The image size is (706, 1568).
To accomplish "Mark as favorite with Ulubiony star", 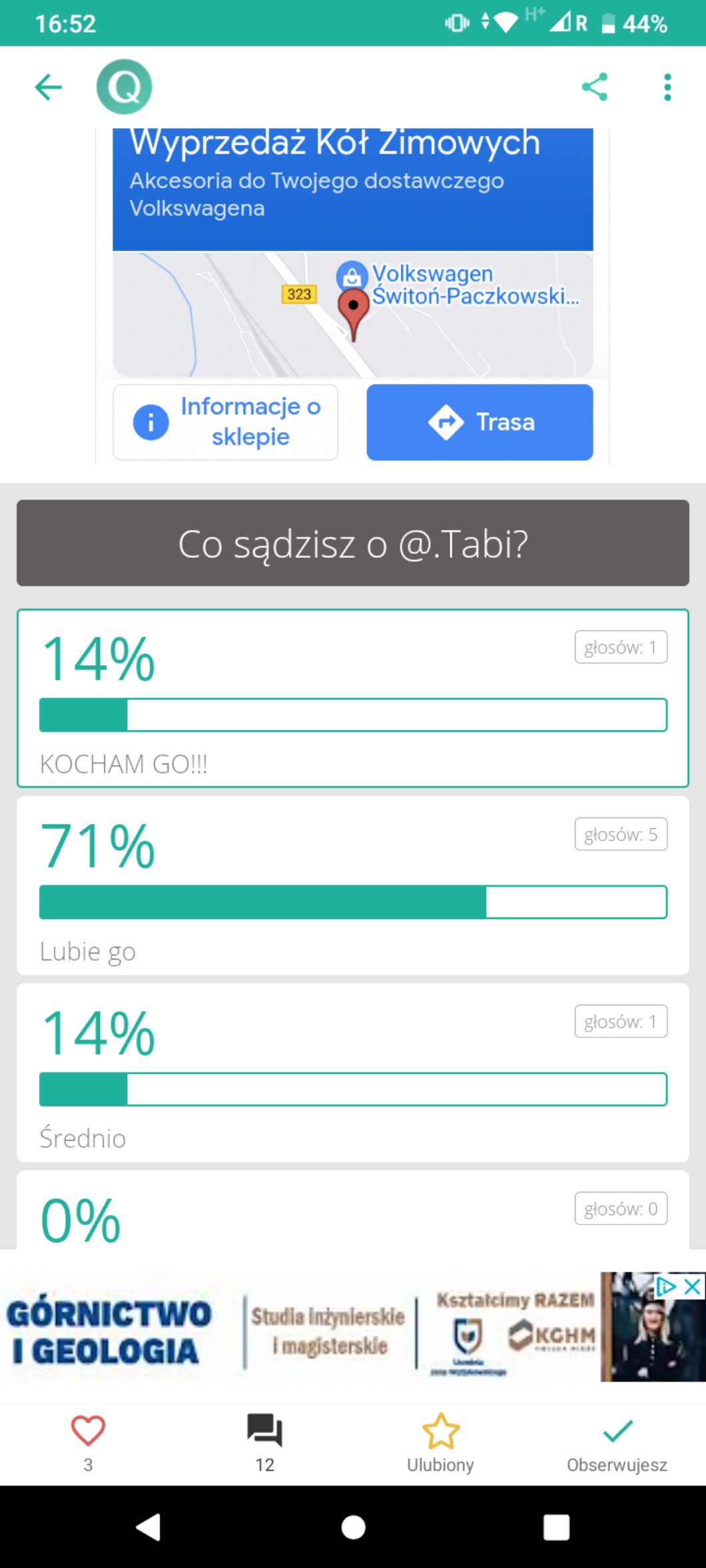I will pos(441,1431).
